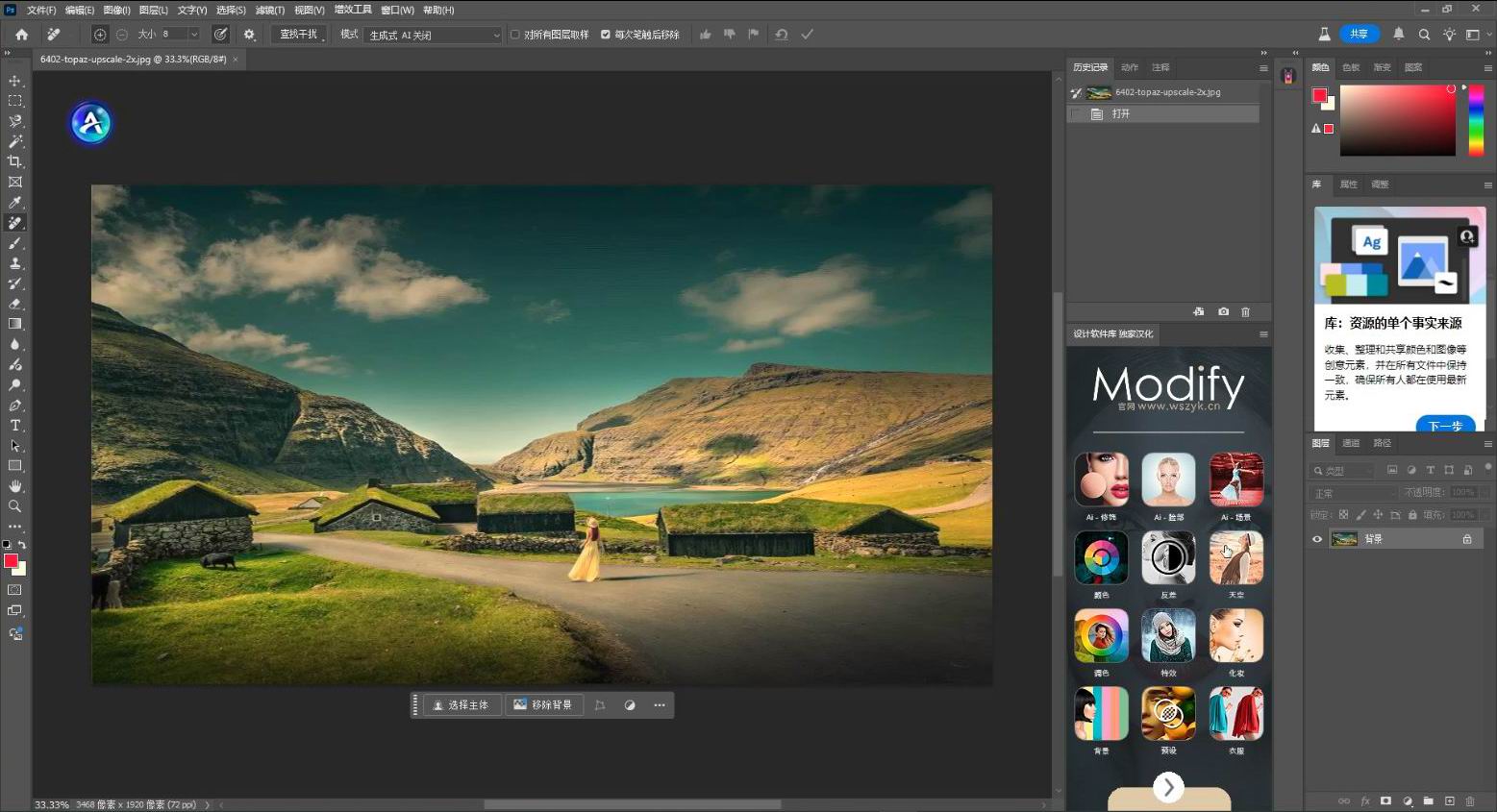Toggle the add-to-selection brush mode
The image size is (1497, 812).
click(x=100, y=35)
